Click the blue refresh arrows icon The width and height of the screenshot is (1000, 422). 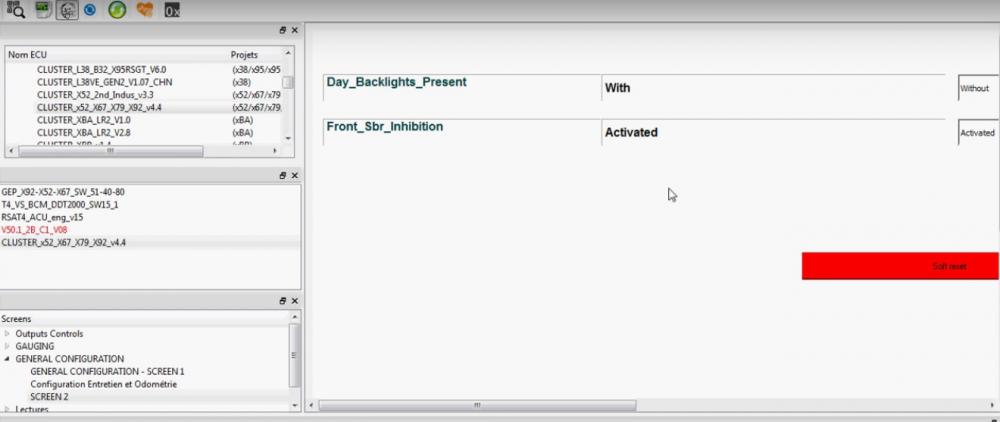[90, 10]
